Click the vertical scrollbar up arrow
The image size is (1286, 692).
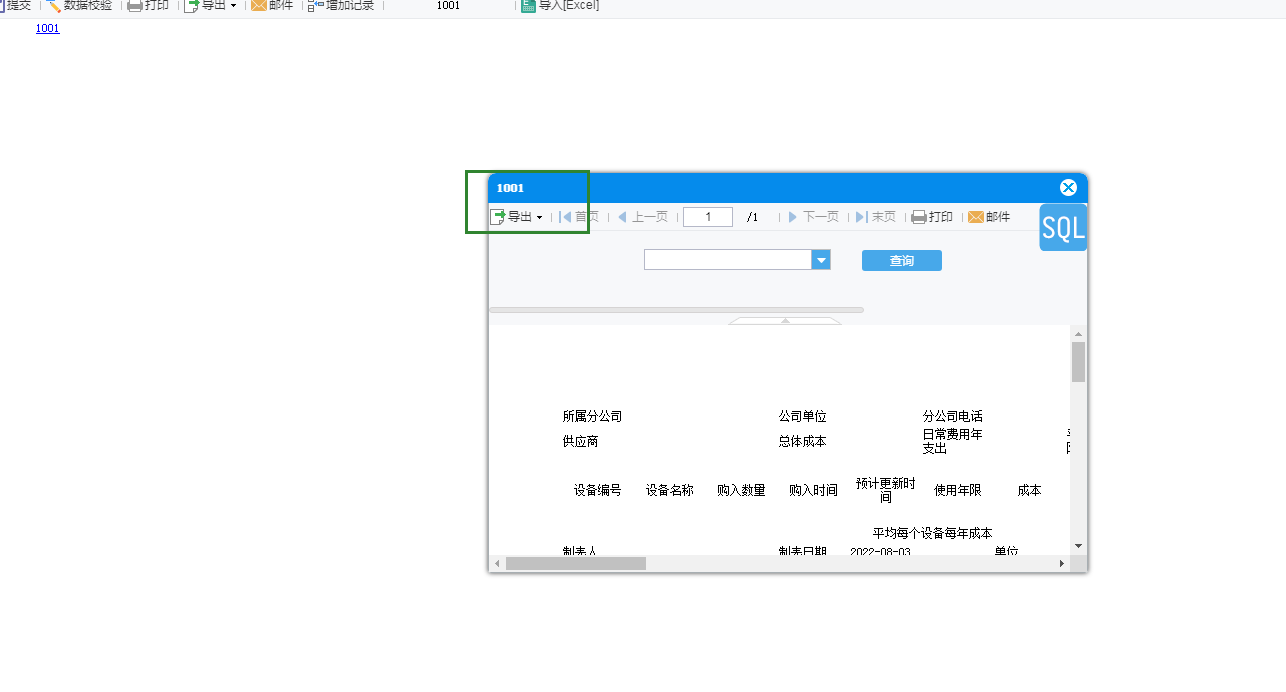[x=1078, y=333]
